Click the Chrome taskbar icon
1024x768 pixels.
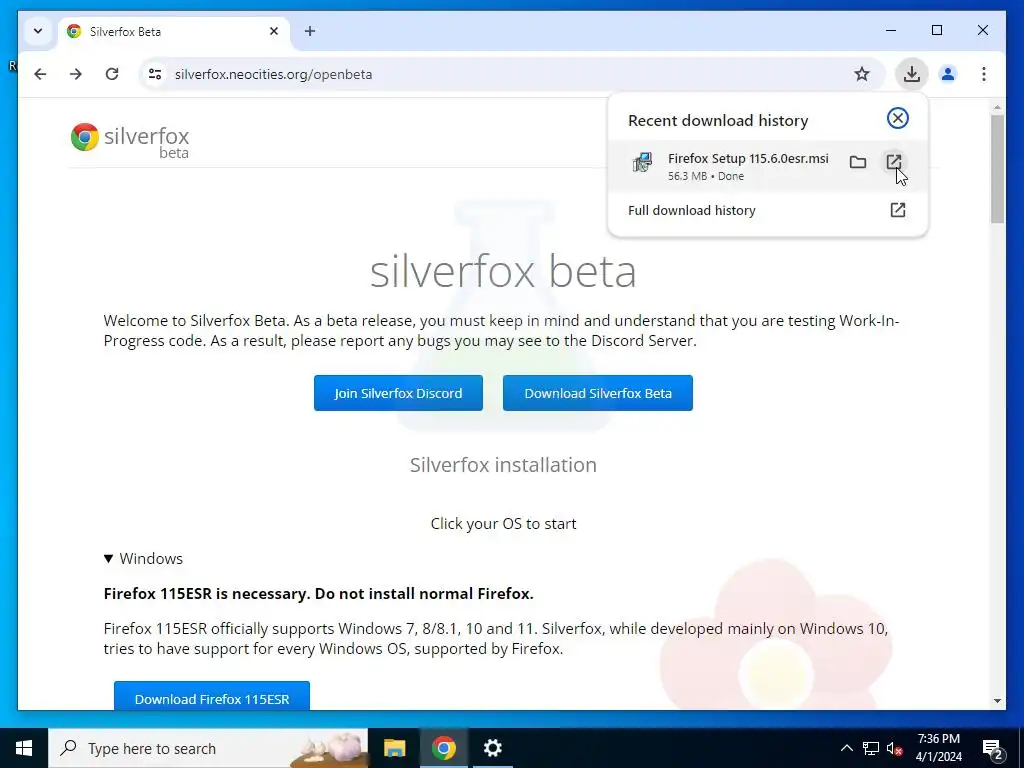tap(443, 748)
